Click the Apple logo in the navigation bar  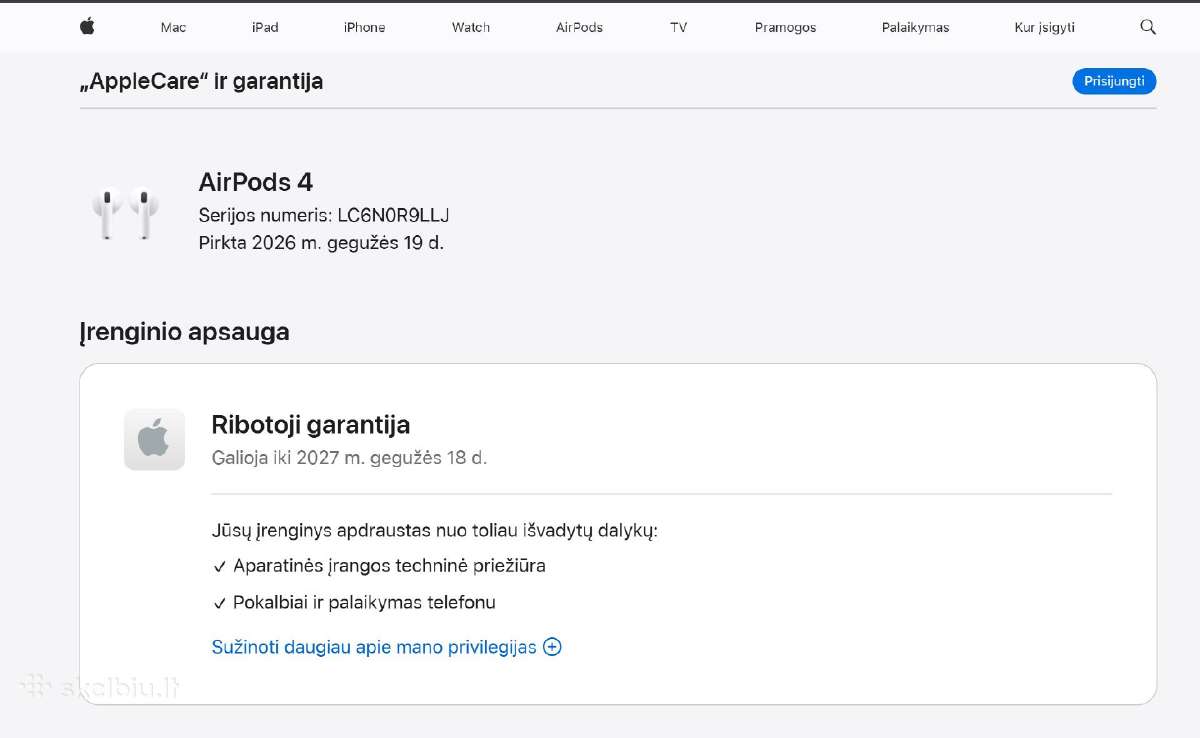click(87, 27)
